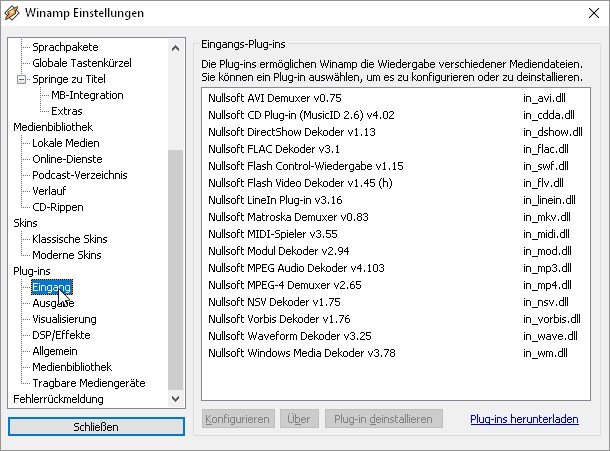Open Klassische Skins settings
This screenshot has width=610, height=451.
[70, 239]
